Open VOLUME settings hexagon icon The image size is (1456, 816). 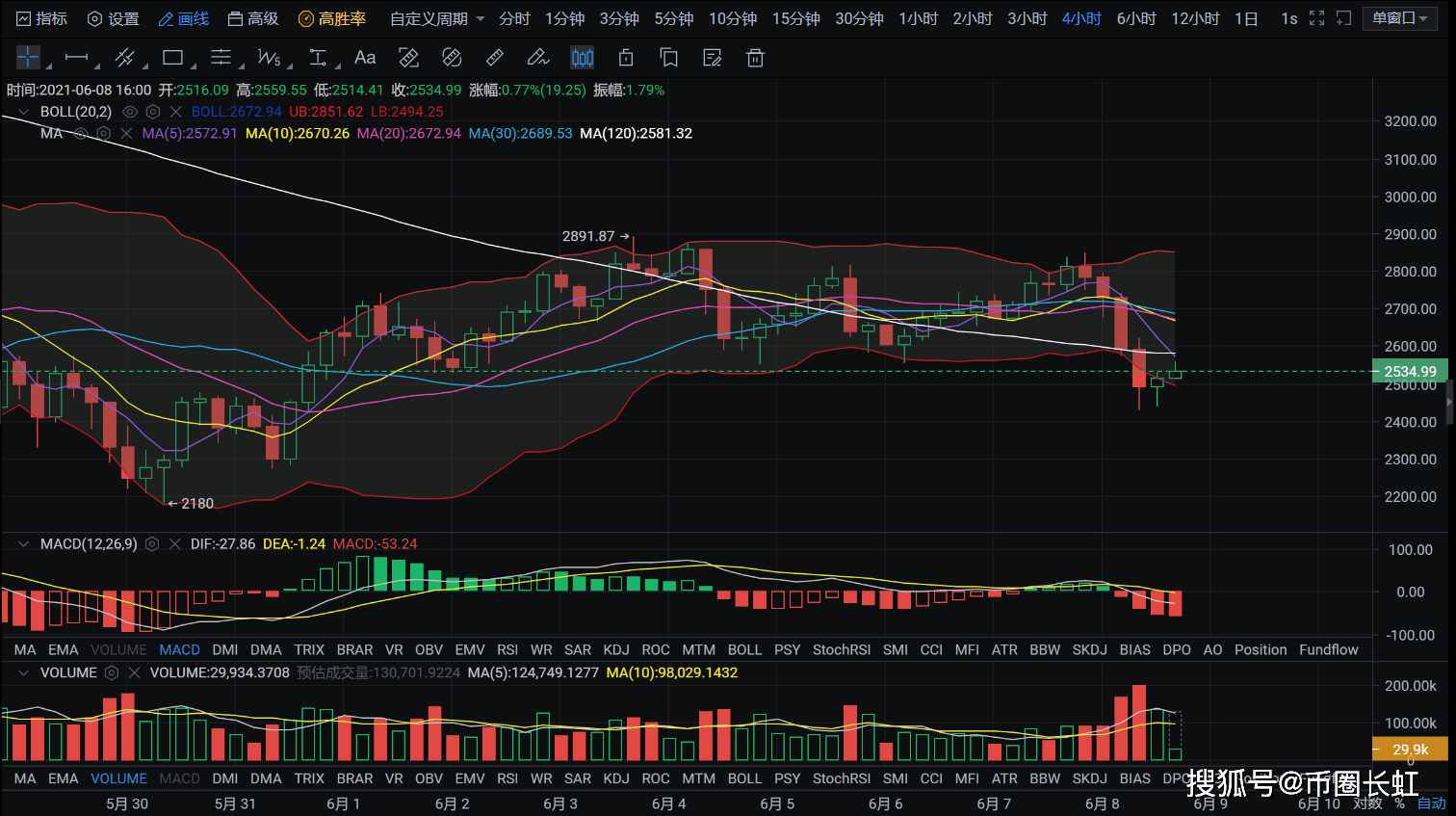click(x=112, y=672)
